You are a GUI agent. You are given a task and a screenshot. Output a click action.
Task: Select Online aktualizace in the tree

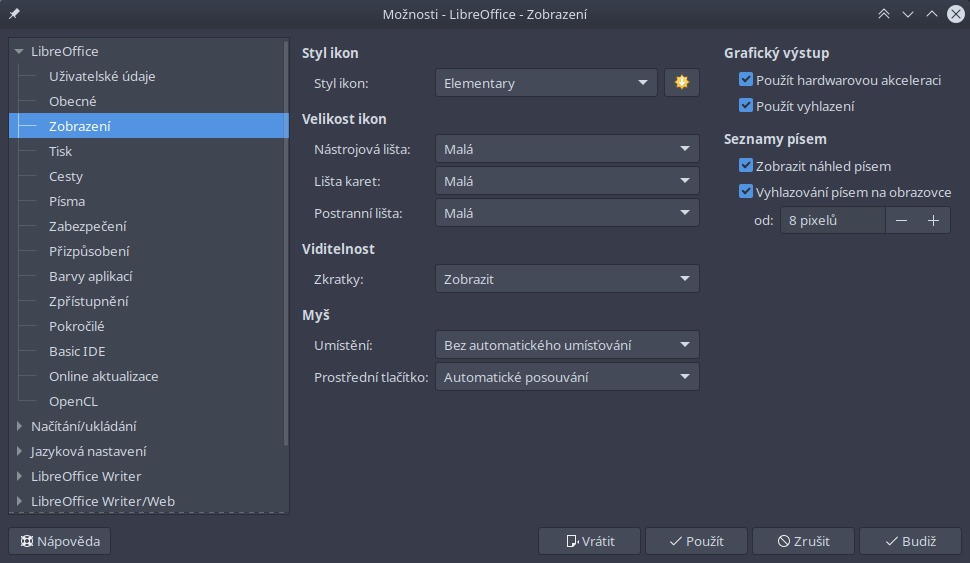pos(103,376)
